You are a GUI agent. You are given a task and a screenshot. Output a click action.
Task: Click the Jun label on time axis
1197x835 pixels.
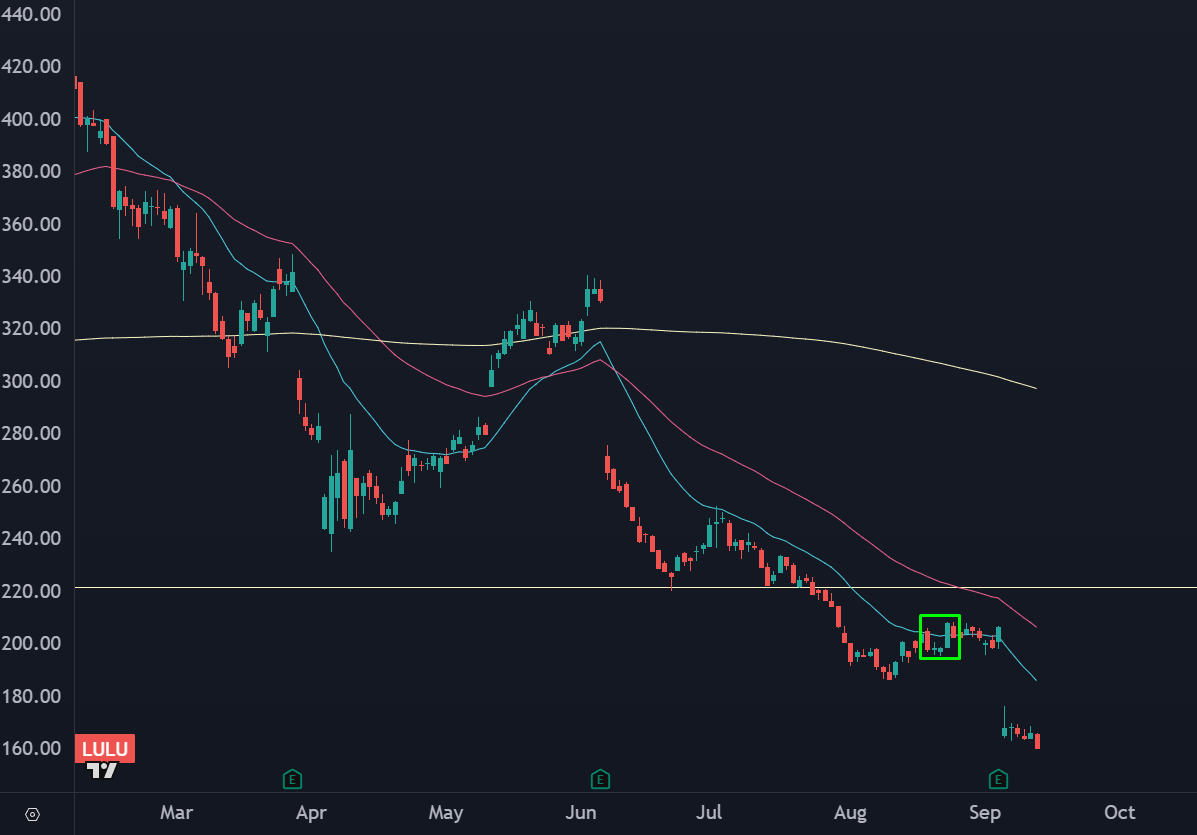click(581, 813)
